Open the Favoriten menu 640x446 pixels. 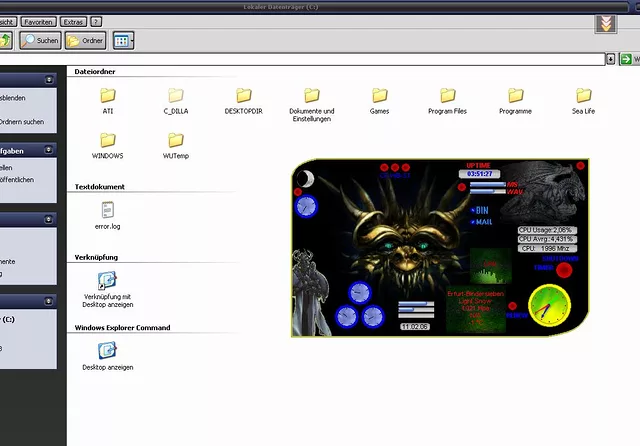click(38, 21)
